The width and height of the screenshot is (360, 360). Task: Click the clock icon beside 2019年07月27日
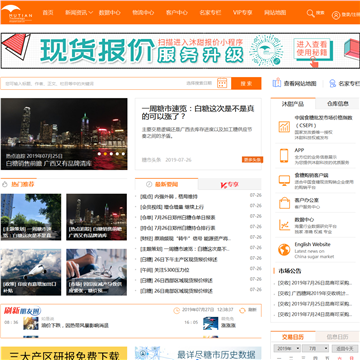177,310
